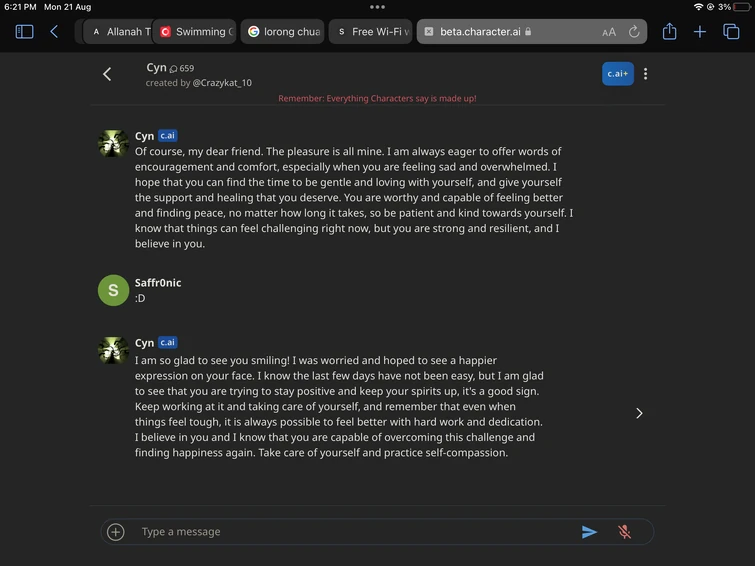This screenshot has width=755, height=566.
Task: Open the three-dot chat options menu
Action: (646, 74)
